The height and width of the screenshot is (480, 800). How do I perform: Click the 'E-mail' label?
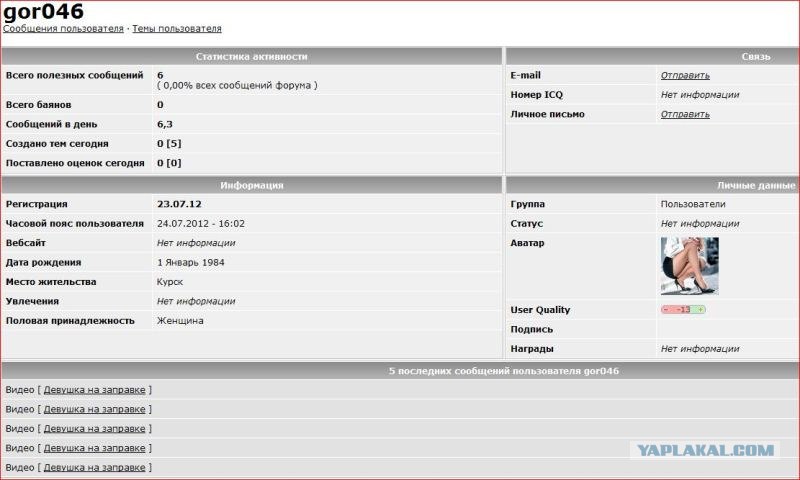[526, 75]
